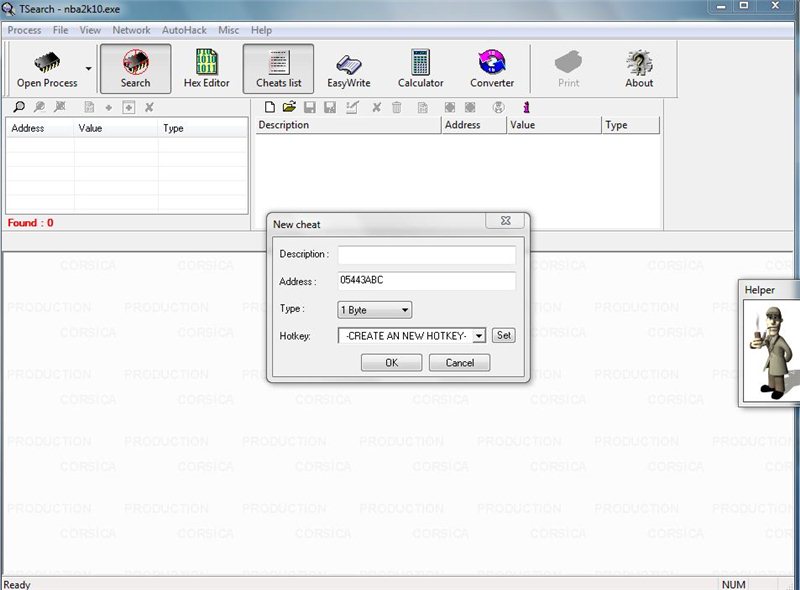Activate the Search tool button

[135, 69]
